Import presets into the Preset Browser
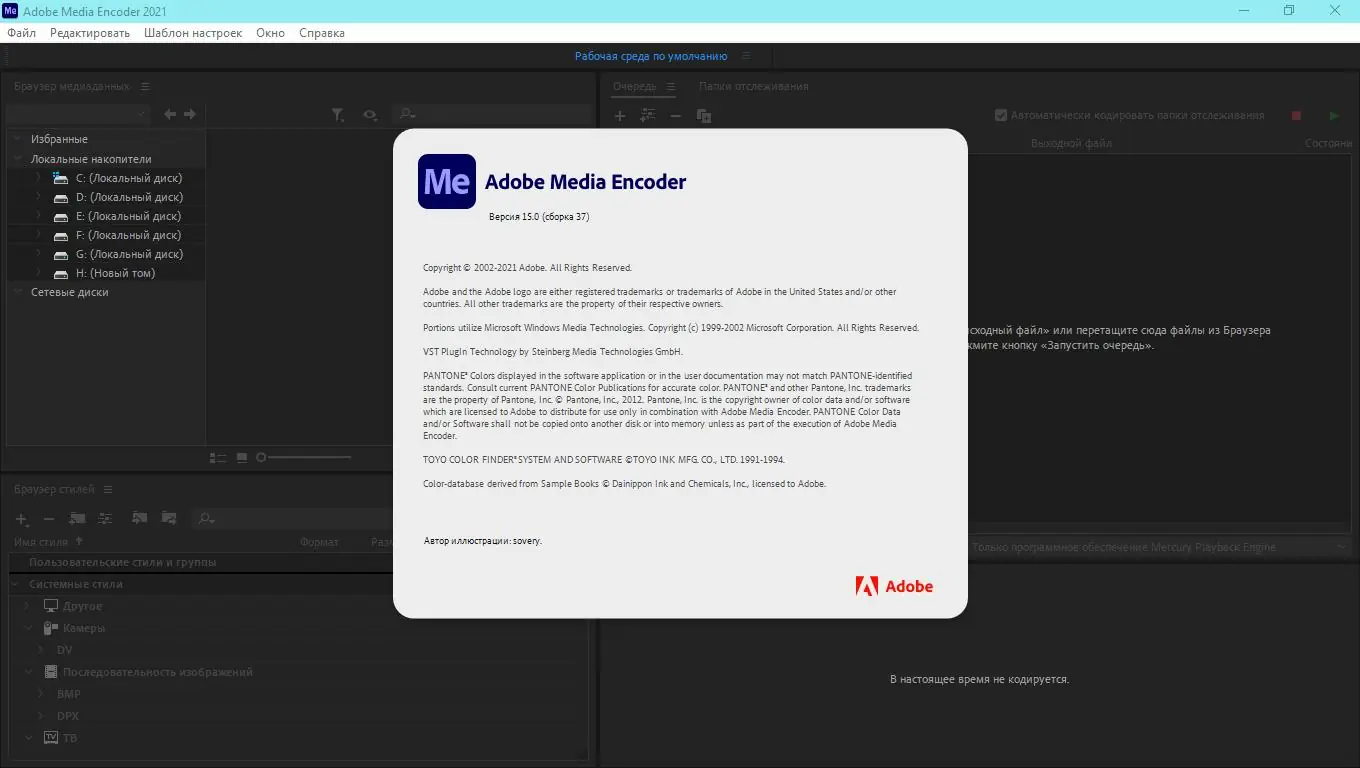Screen dimensions: 1360x768 click(x=140, y=518)
